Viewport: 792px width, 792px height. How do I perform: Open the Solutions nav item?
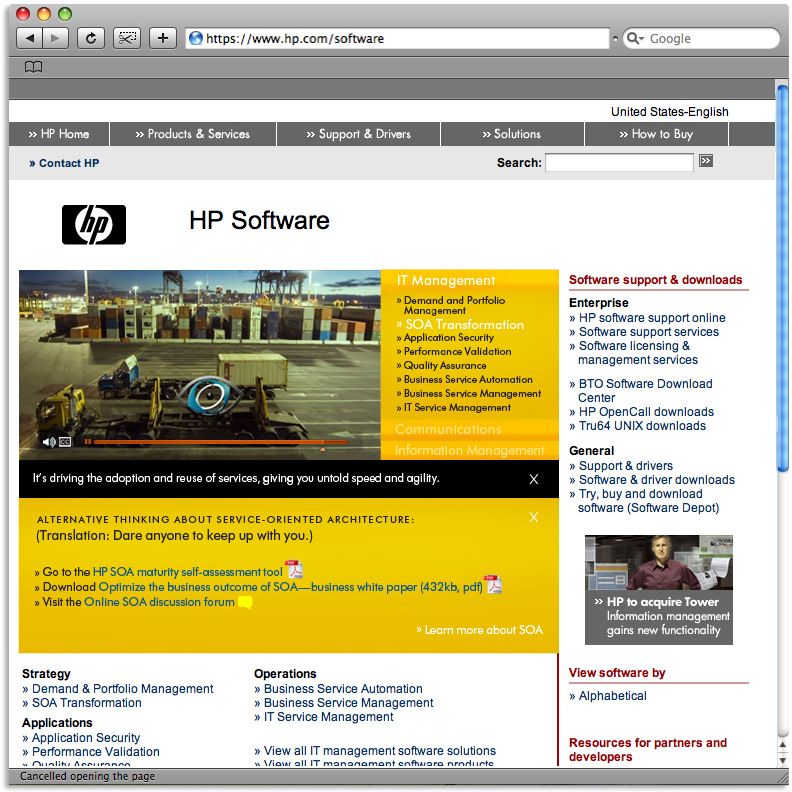point(512,134)
